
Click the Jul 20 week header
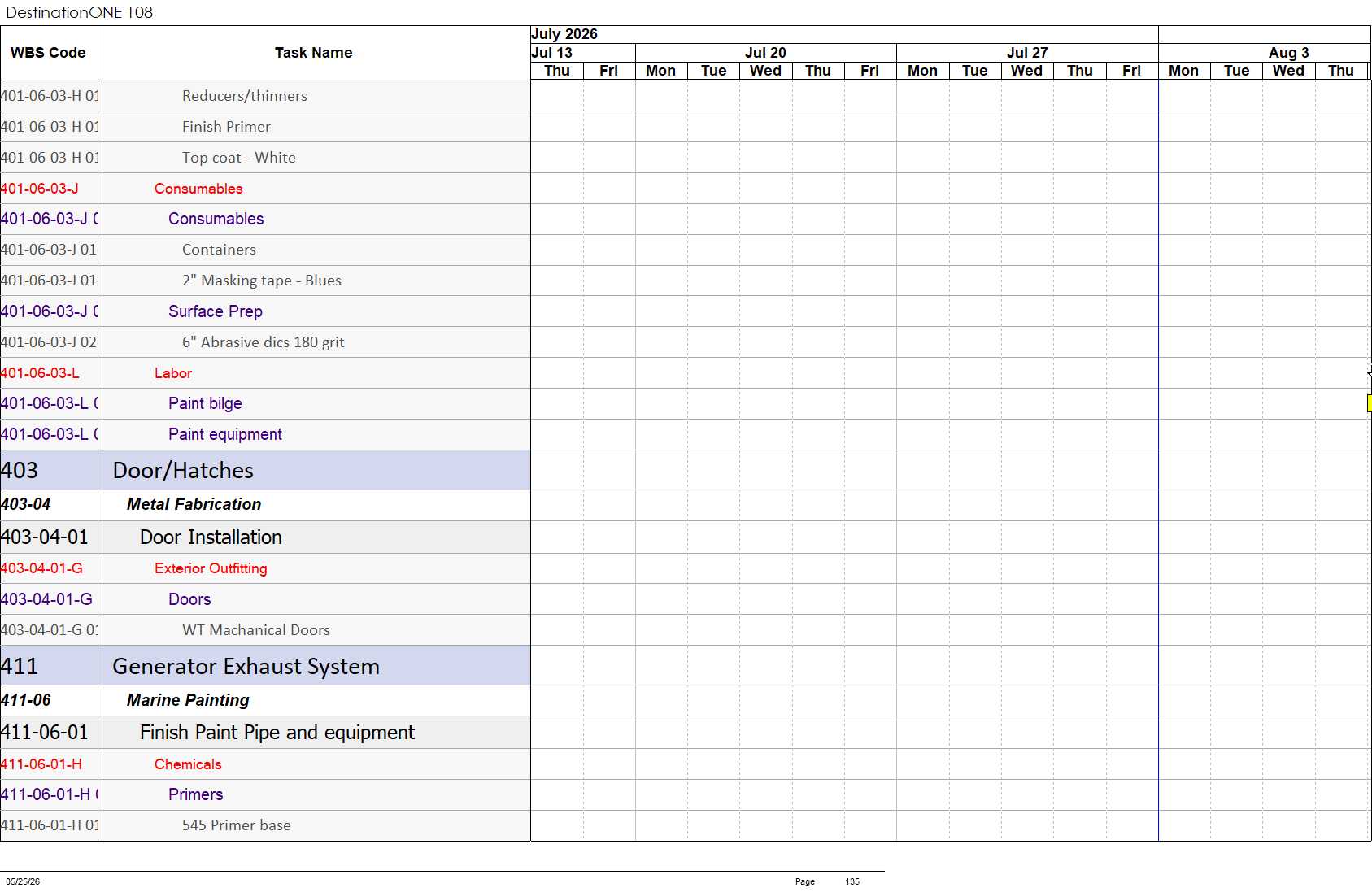pos(765,53)
